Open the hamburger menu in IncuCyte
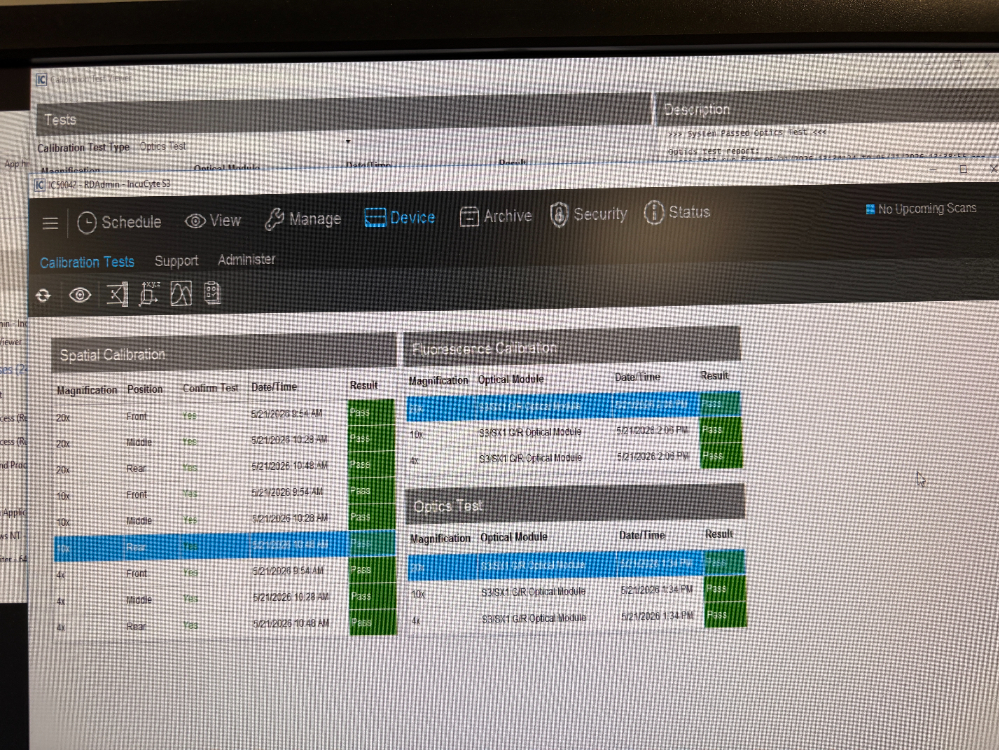999x750 pixels. [x=50, y=223]
